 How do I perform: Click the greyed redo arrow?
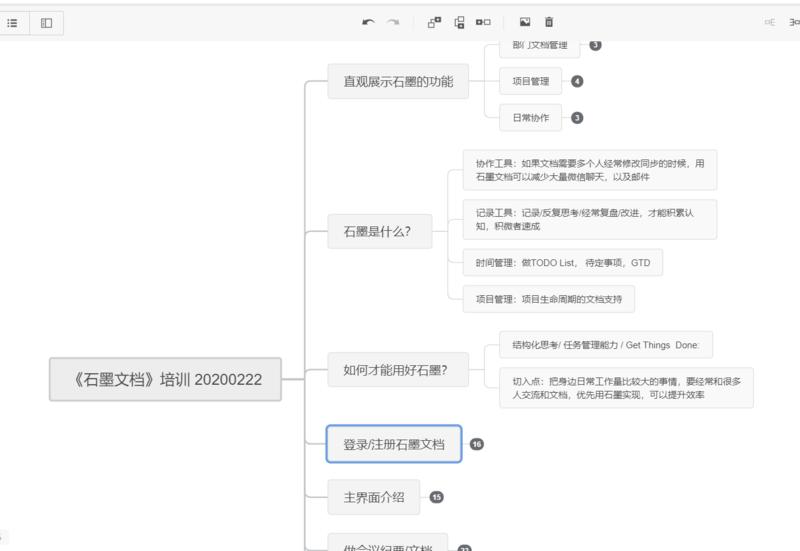[393, 22]
